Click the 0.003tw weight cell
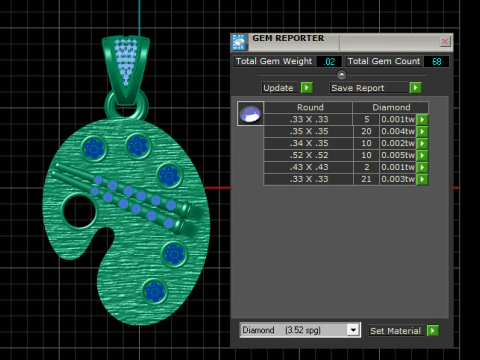This screenshot has width=480, height=360. [398, 179]
